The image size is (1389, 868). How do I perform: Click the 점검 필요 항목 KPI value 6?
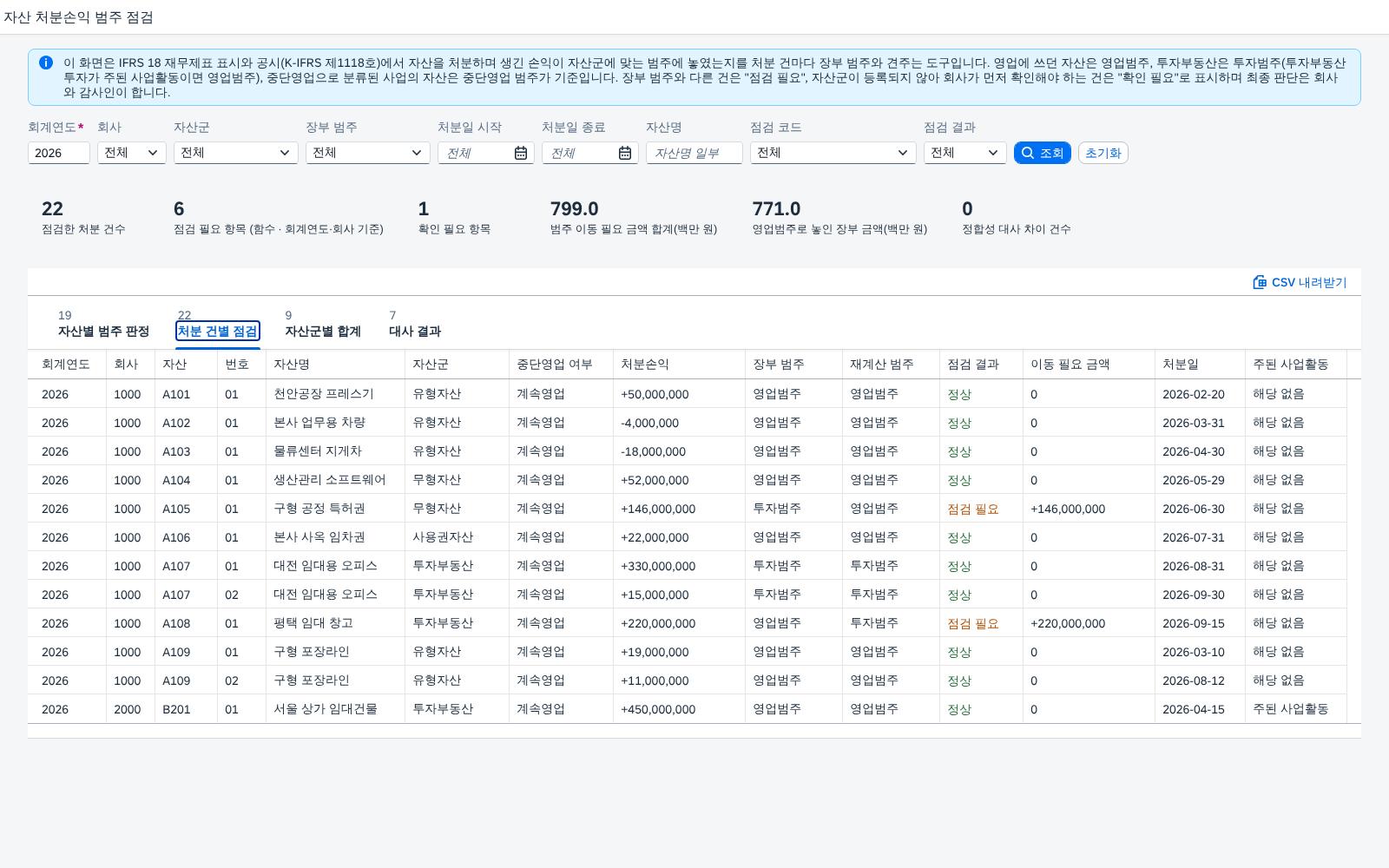point(179,208)
